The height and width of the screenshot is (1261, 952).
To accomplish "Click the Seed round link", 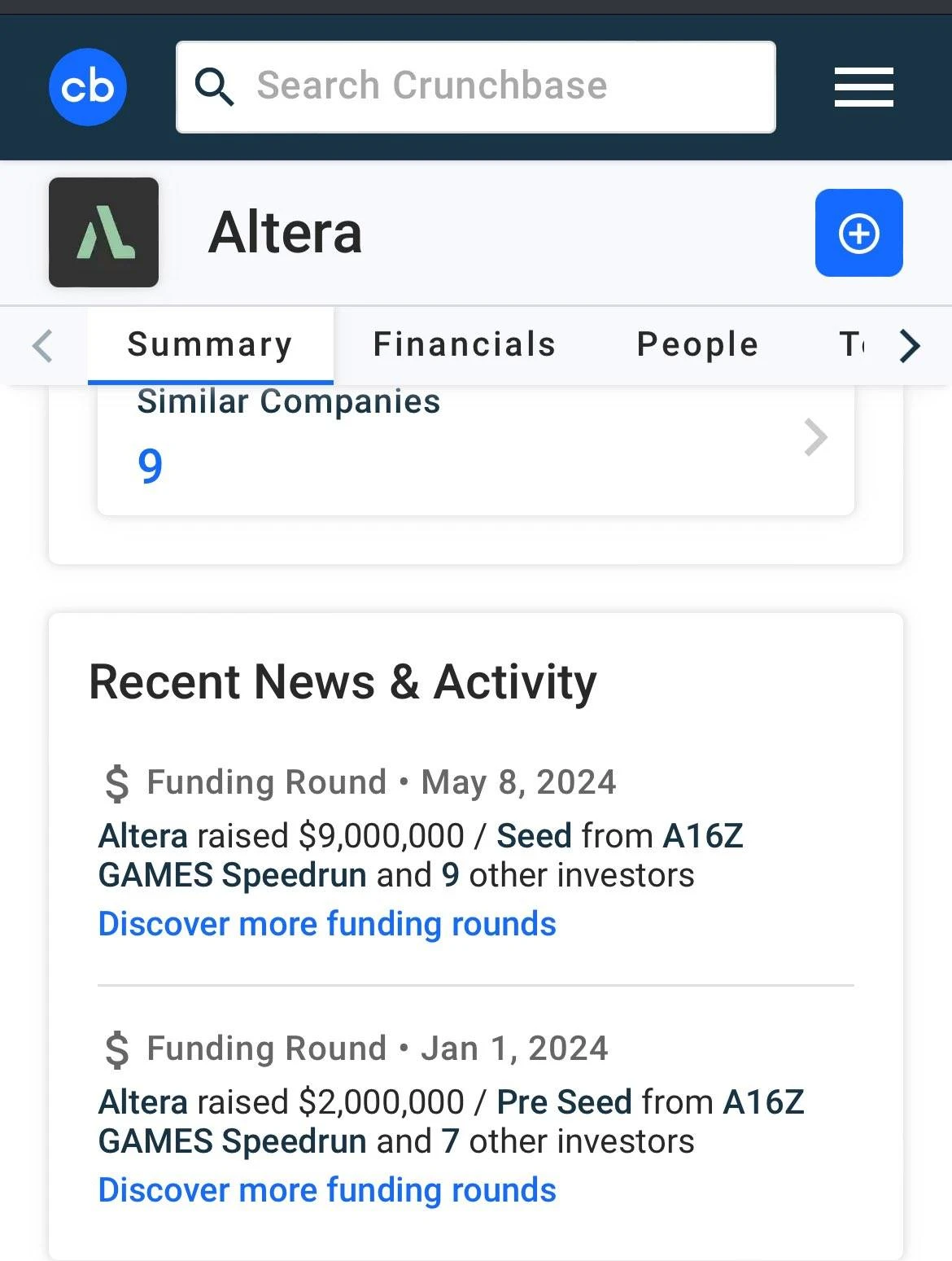I will pyautogui.click(x=534, y=836).
